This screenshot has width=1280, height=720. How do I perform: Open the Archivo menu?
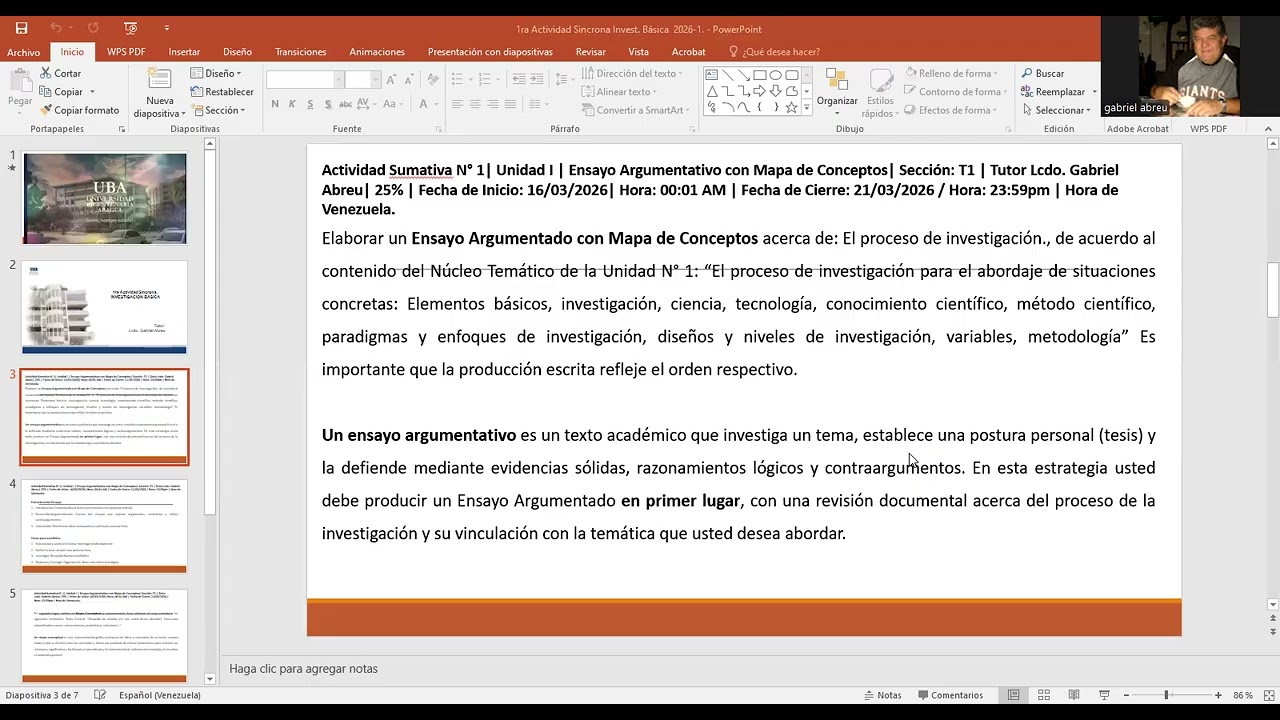[x=23, y=52]
